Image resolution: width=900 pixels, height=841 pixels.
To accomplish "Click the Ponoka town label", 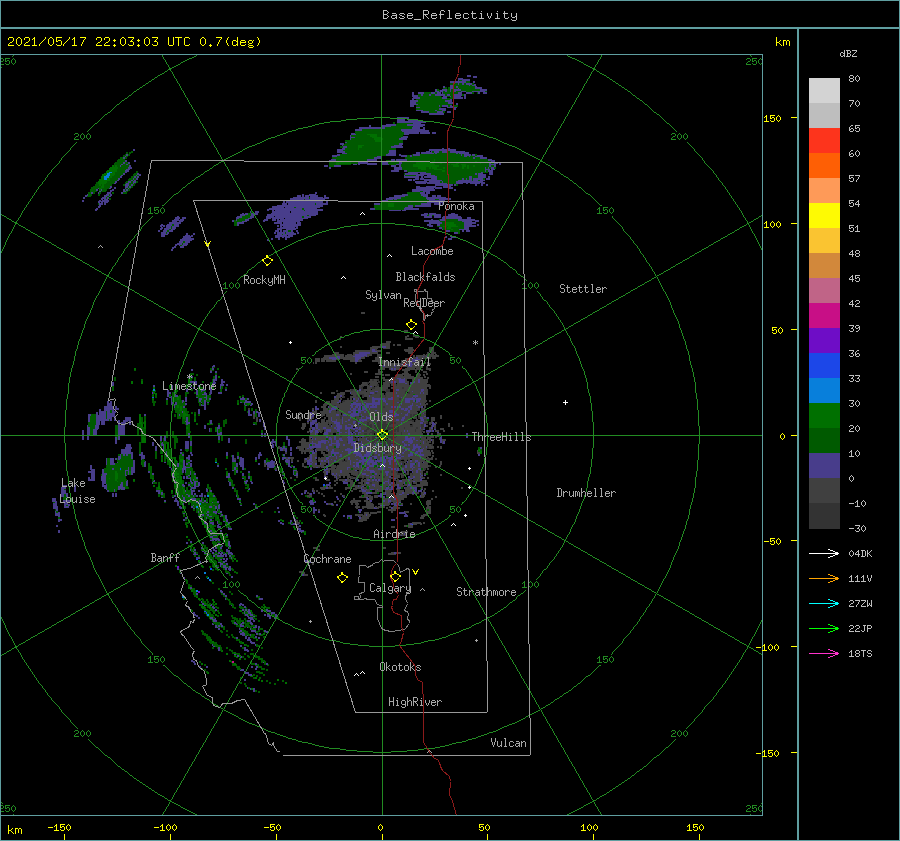I will pyautogui.click(x=456, y=206).
